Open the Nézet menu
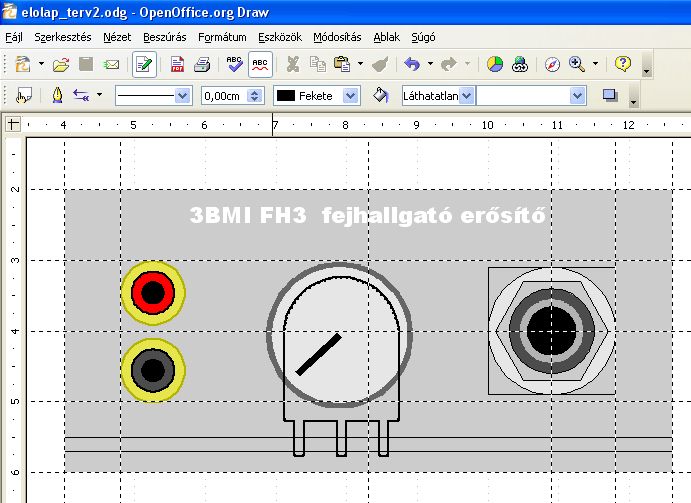 tap(117, 37)
